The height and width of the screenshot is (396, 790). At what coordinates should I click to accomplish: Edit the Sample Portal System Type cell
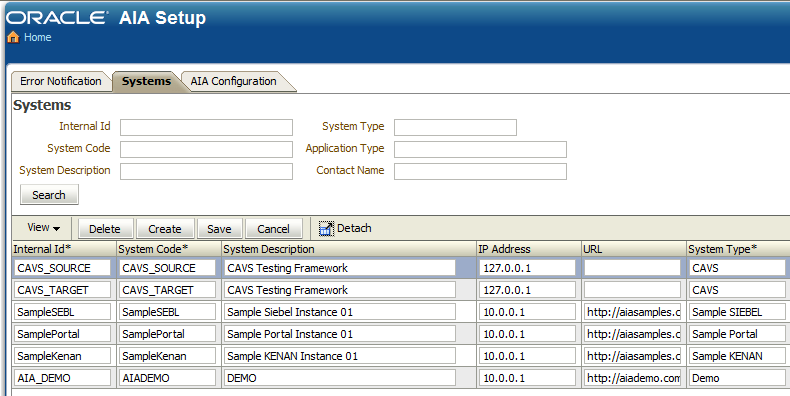coord(738,334)
